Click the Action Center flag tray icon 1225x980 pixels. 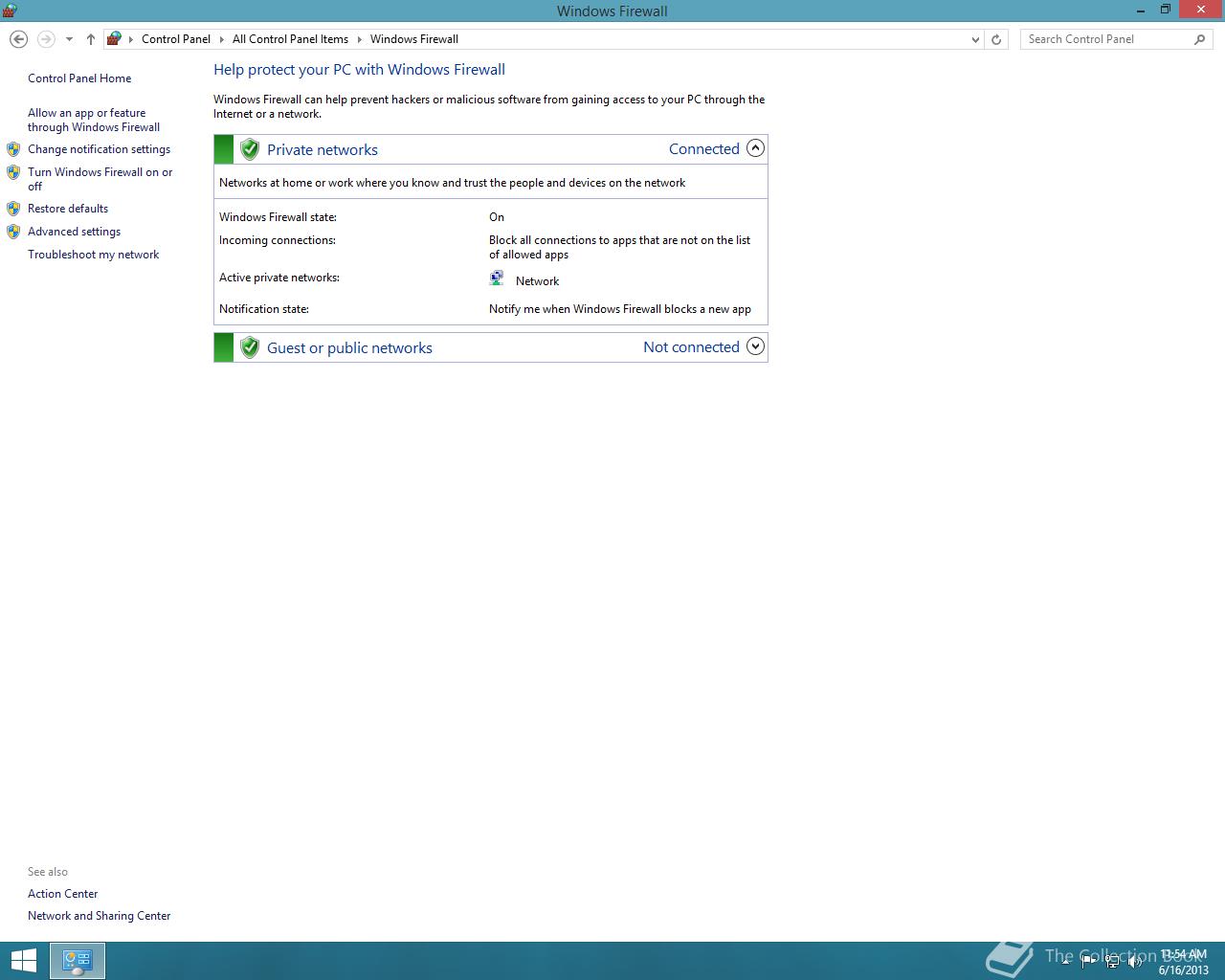point(1088,961)
